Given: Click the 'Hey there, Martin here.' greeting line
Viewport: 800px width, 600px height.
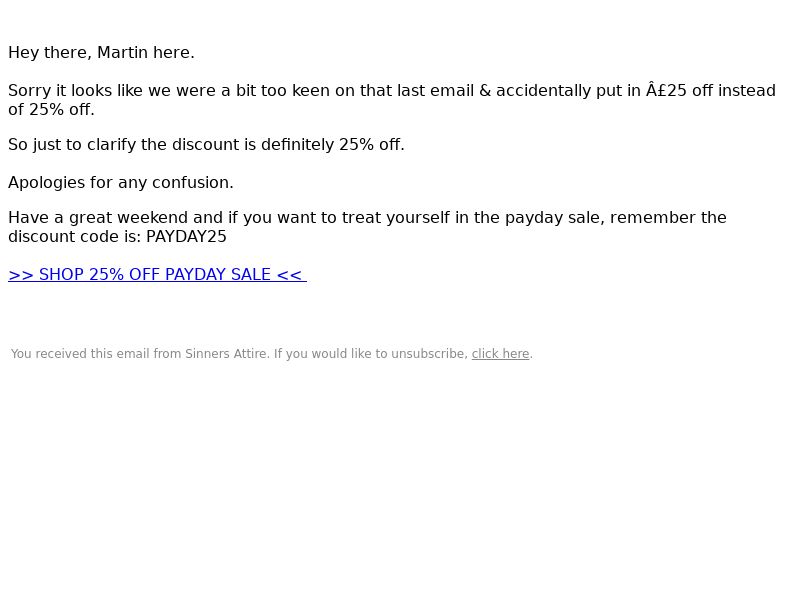Looking at the screenshot, I should [101, 53].
